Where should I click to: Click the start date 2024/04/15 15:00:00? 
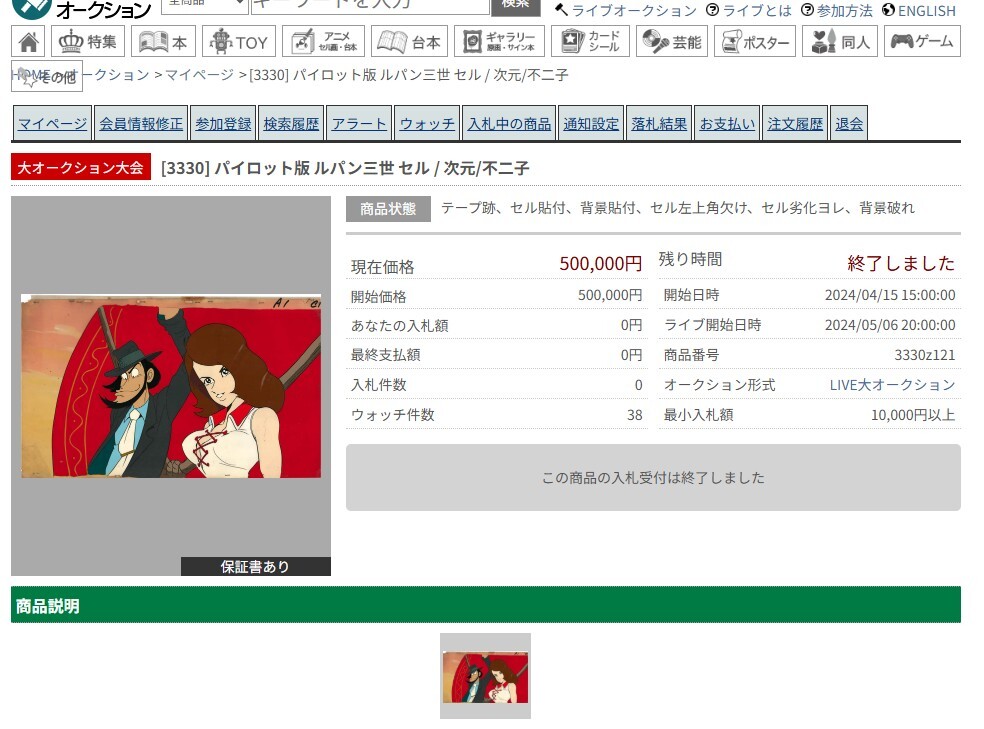(x=890, y=295)
